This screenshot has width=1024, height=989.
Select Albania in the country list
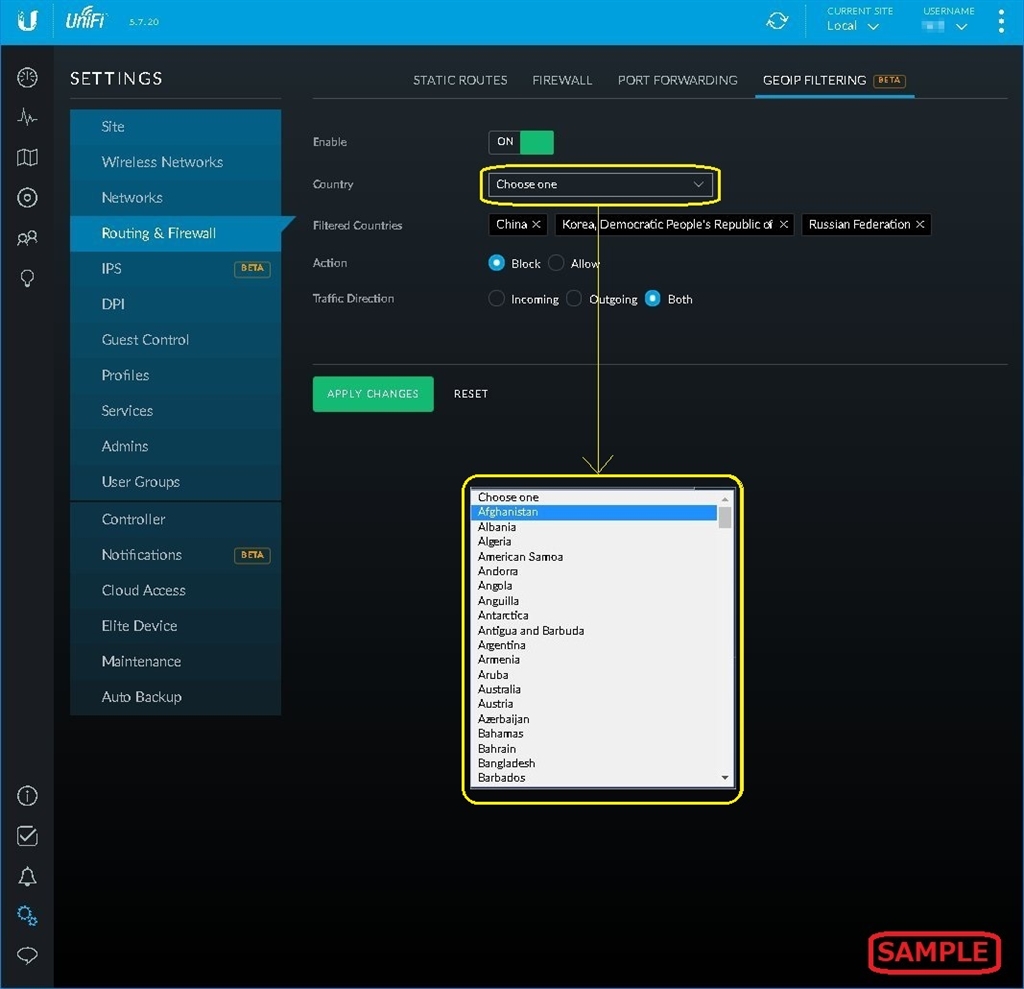pyautogui.click(x=594, y=527)
